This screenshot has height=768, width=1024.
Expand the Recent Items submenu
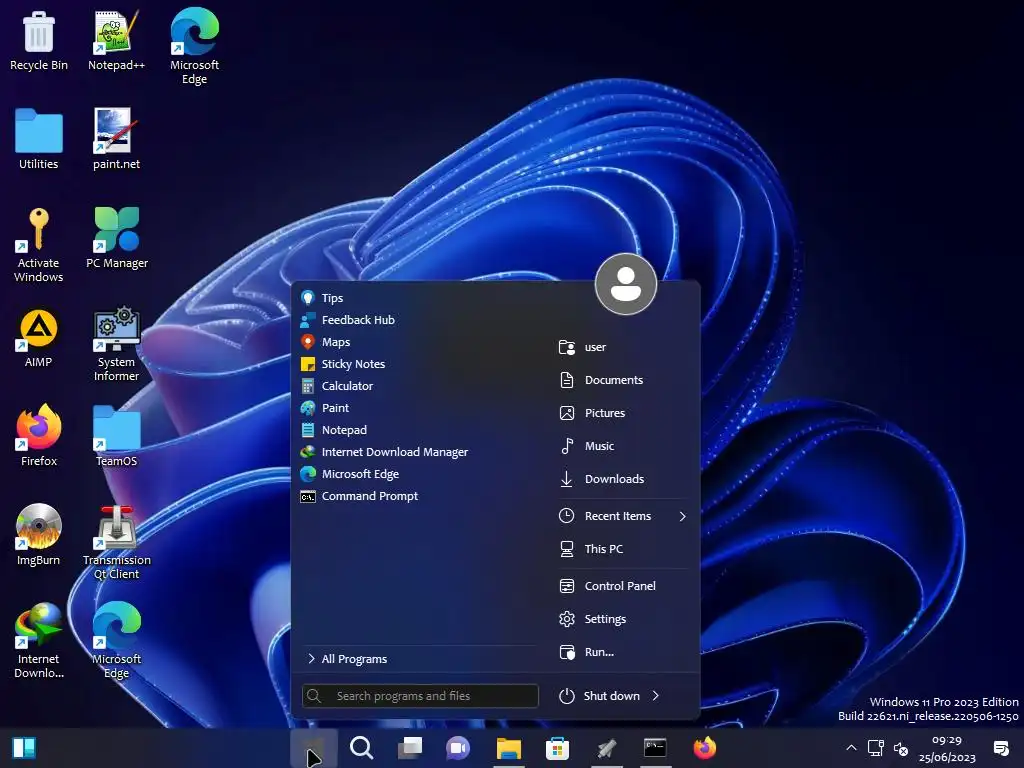click(x=624, y=516)
